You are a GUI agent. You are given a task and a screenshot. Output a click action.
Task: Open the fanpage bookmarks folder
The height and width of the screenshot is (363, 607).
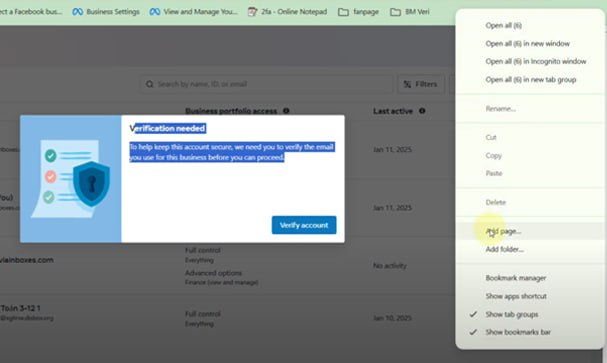tap(358, 12)
